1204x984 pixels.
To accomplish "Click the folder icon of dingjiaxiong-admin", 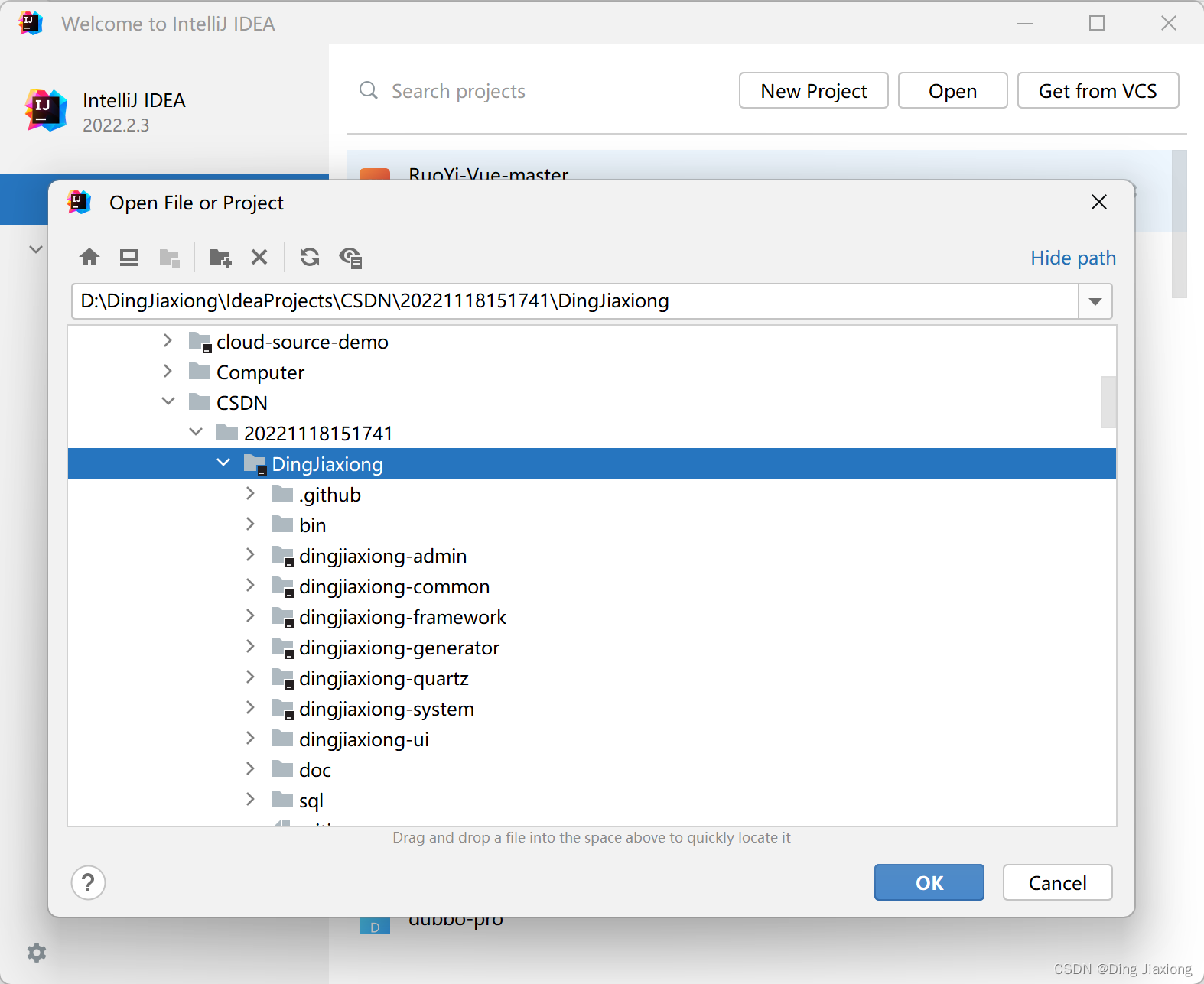I will (283, 556).
